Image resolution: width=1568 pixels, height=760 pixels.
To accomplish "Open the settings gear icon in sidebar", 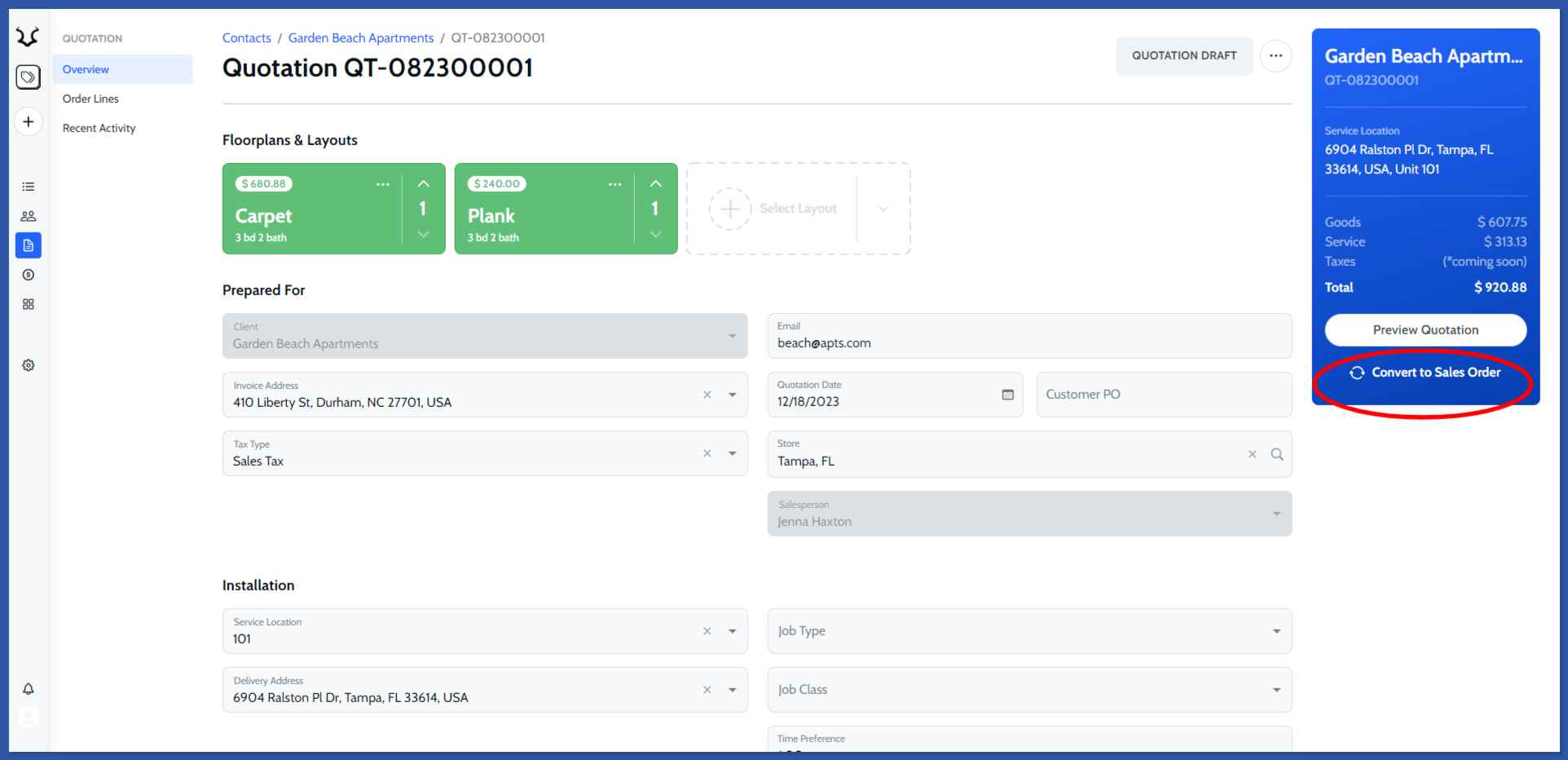I will click(29, 365).
